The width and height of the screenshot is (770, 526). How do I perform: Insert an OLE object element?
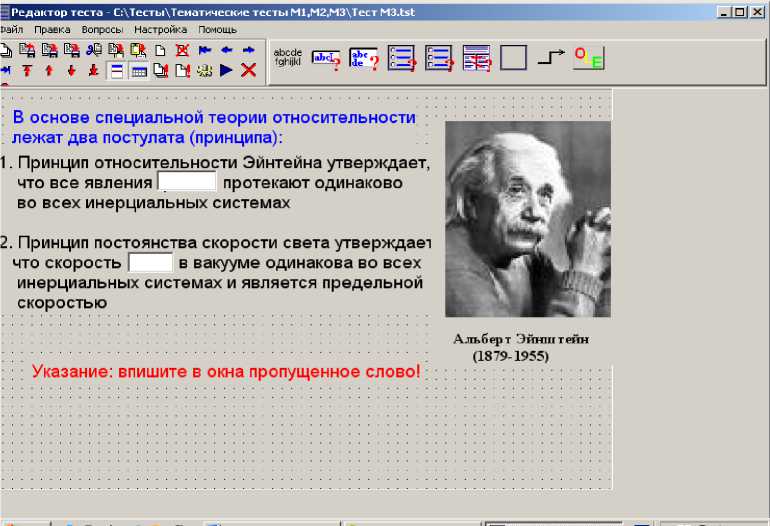pos(589,58)
